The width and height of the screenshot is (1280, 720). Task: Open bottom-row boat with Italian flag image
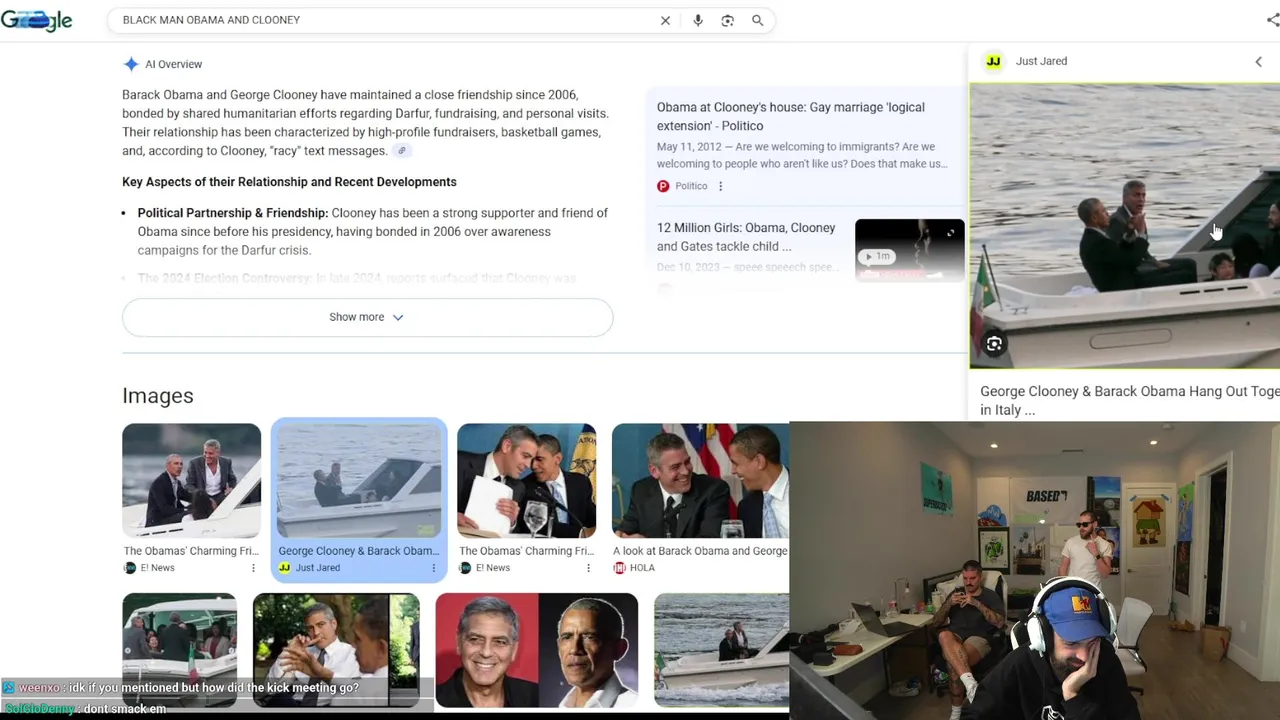click(x=179, y=650)
